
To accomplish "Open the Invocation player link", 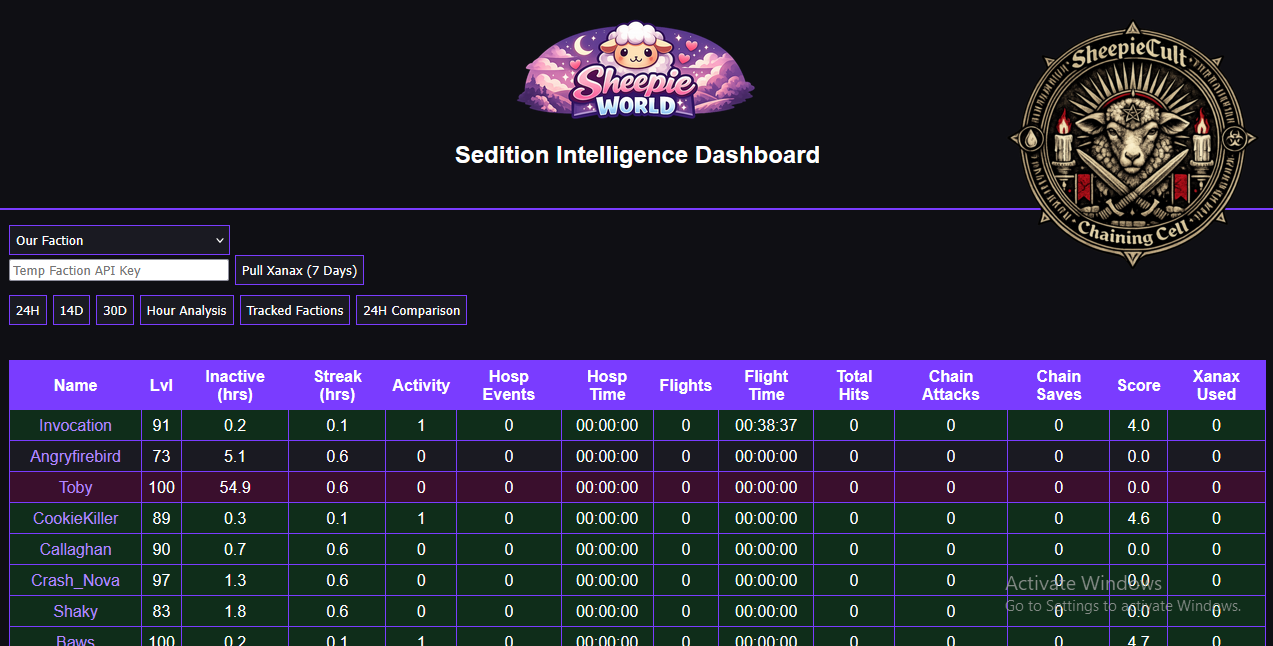I will pos(75,426).
